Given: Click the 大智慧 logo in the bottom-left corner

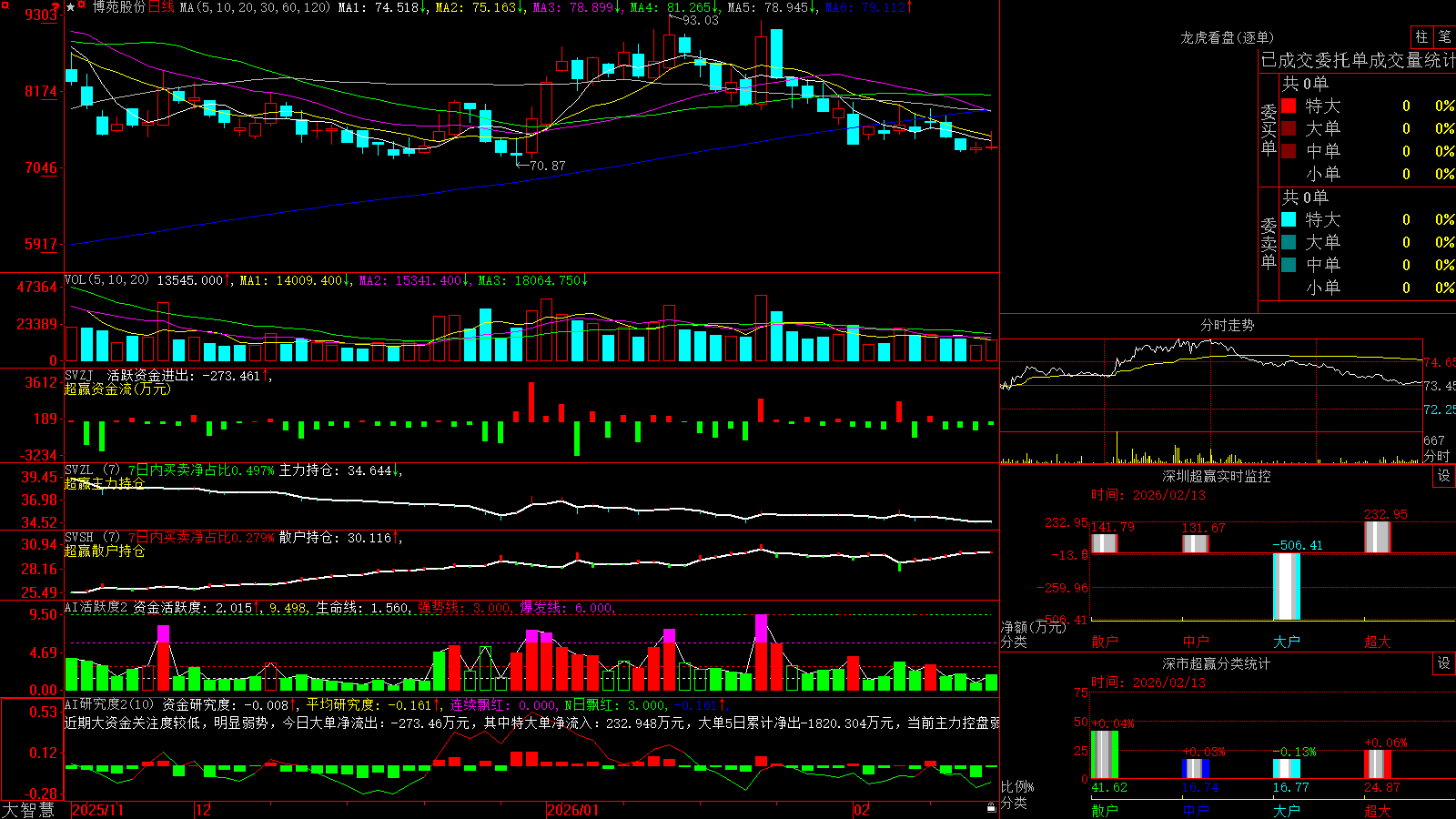Looking at the screenshot, I should click(x=28, y=810).
